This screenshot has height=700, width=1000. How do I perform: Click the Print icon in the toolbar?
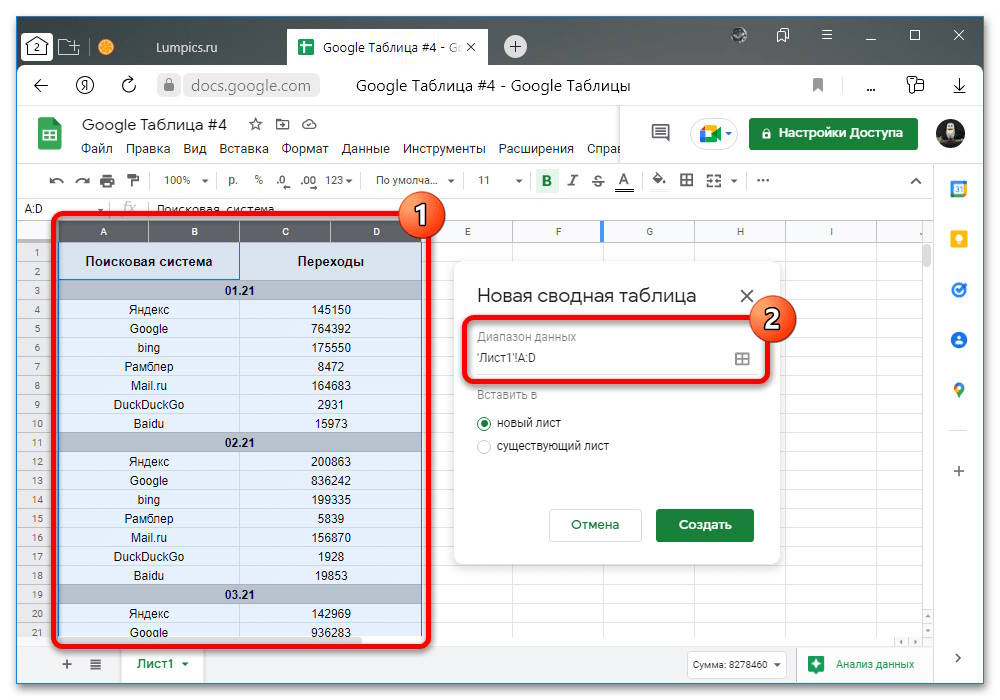coord(107,181)
